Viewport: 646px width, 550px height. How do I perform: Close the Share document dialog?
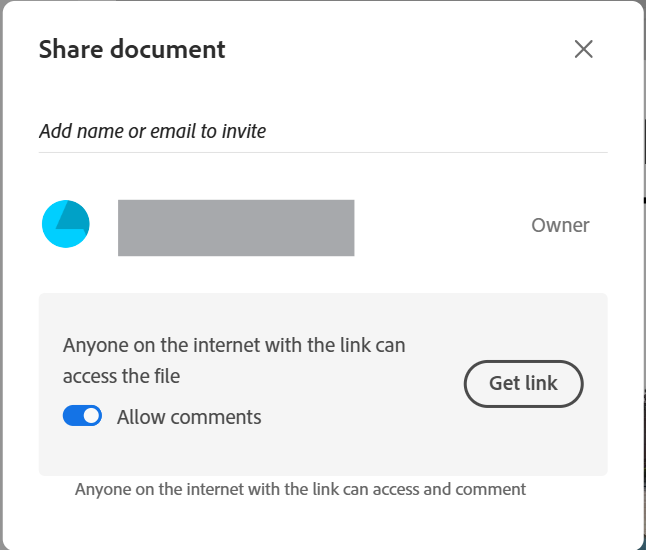coord(584,49)
